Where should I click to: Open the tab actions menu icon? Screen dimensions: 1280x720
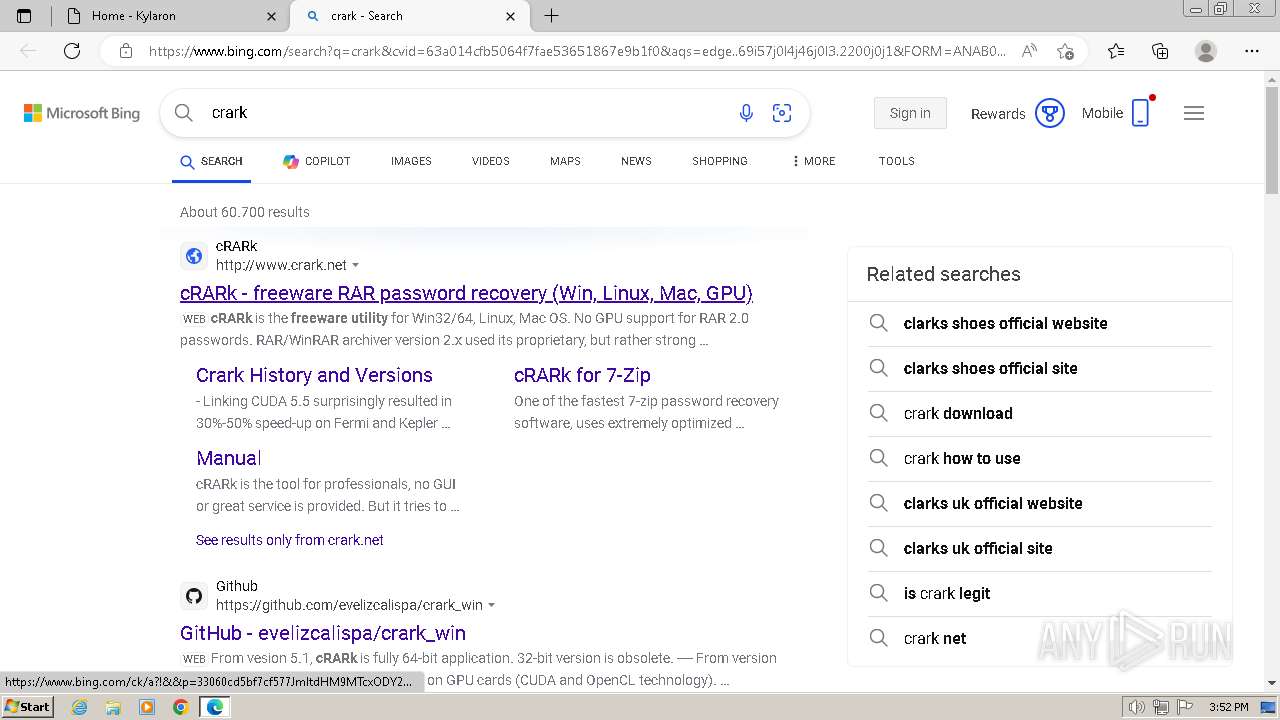(x=24, y=16)
